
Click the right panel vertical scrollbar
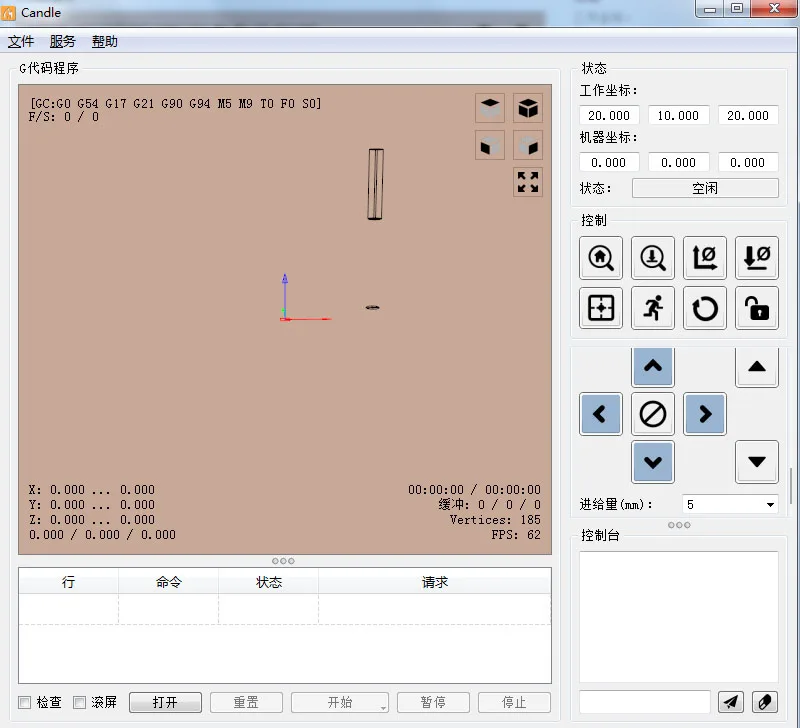(x=791, y=485)
